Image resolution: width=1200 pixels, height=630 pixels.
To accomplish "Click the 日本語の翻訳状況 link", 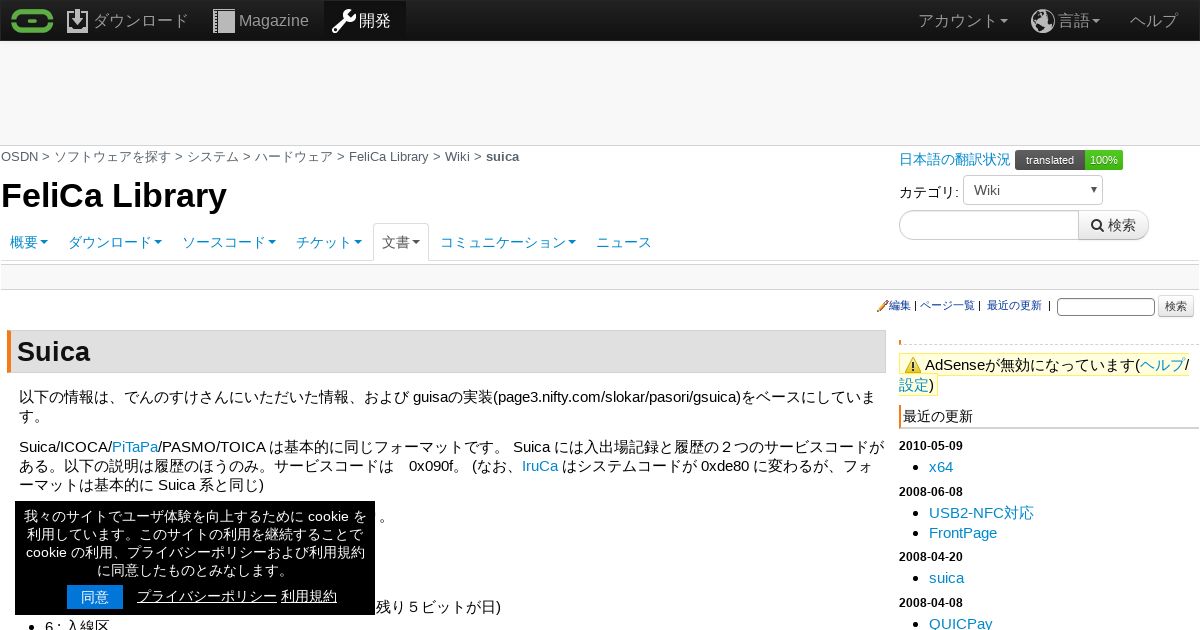I will [954, 159].
